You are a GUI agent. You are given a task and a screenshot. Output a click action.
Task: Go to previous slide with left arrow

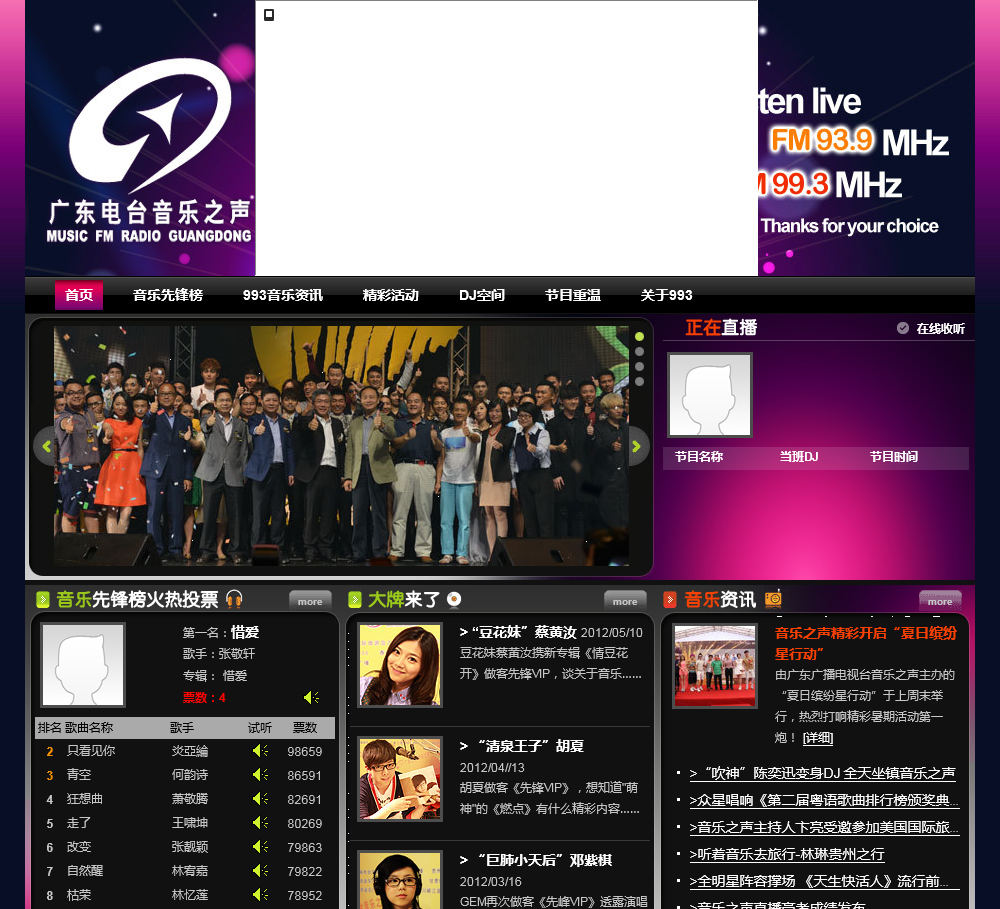tap(46, 447)
